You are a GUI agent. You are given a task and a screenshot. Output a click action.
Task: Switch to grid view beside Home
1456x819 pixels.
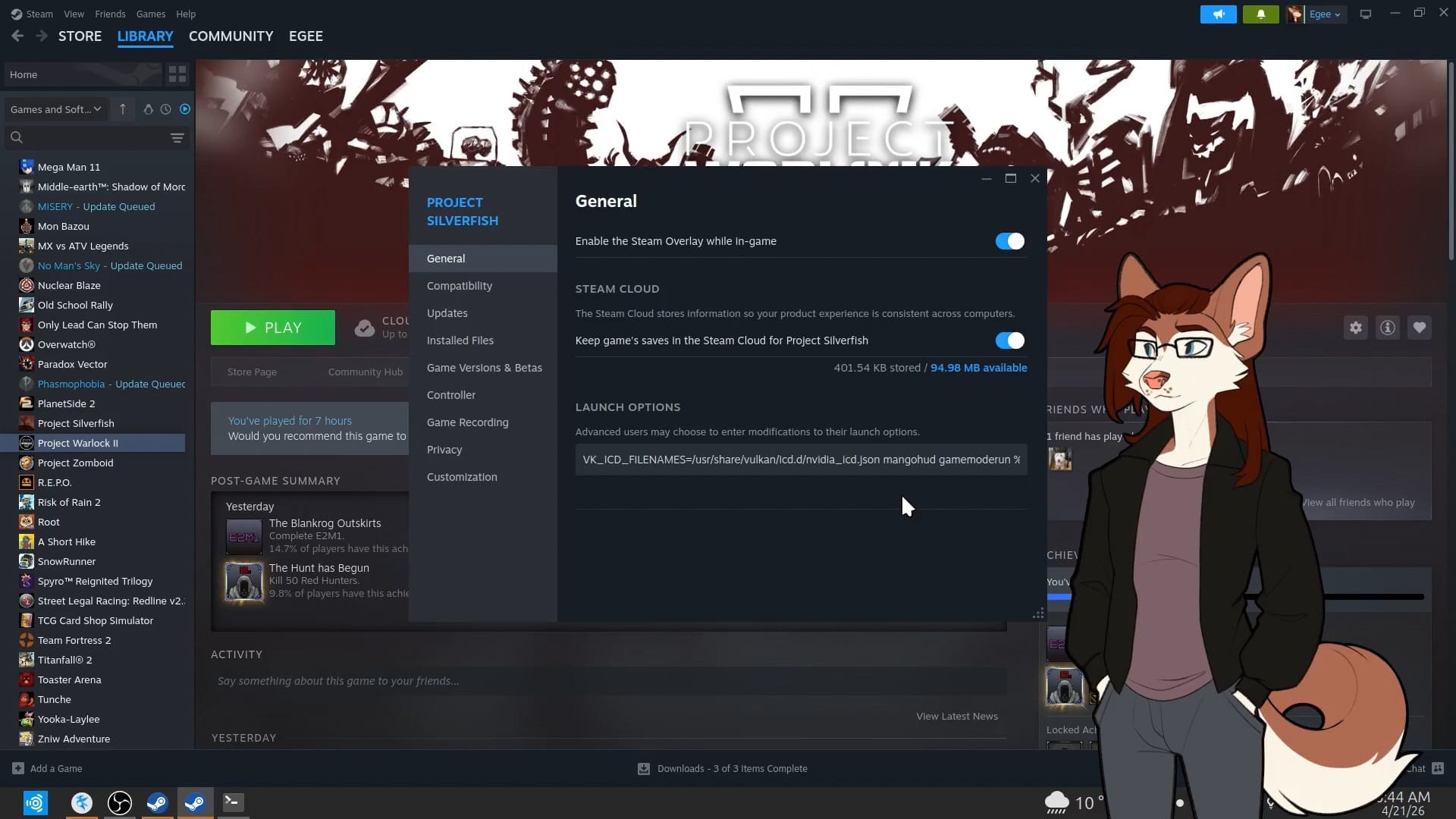(x=177, y=74)
